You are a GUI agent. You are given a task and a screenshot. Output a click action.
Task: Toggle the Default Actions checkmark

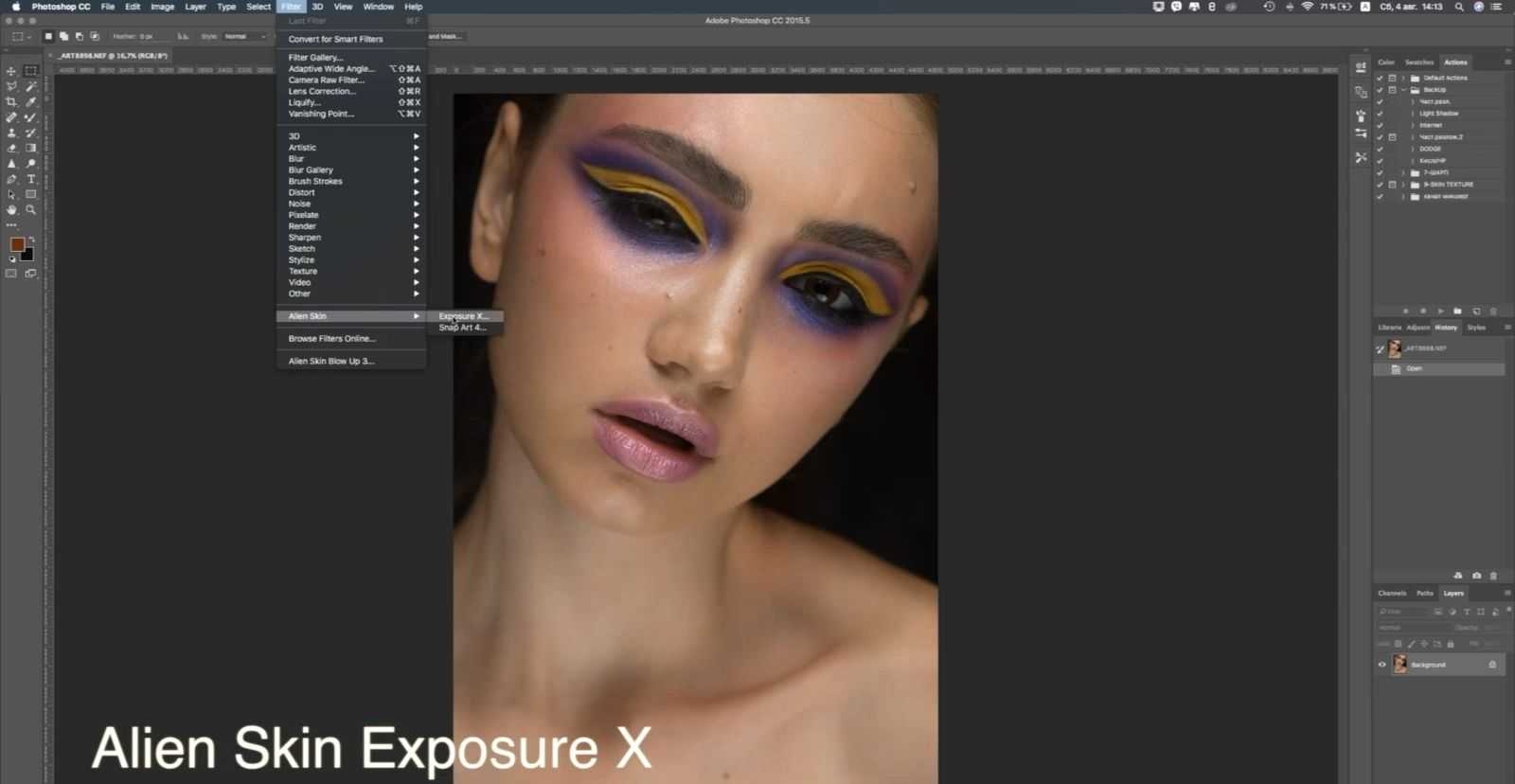1380,78
